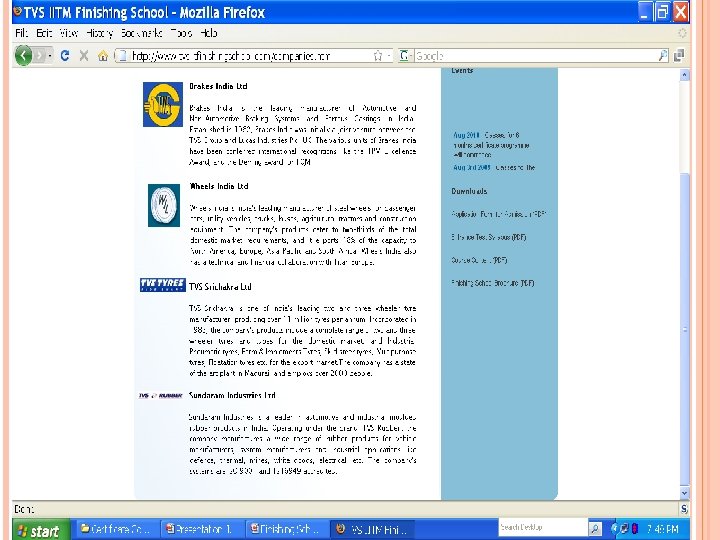720x540 pixels.
Task: Click the desktop search magnifier button
Action: [595, 528]
